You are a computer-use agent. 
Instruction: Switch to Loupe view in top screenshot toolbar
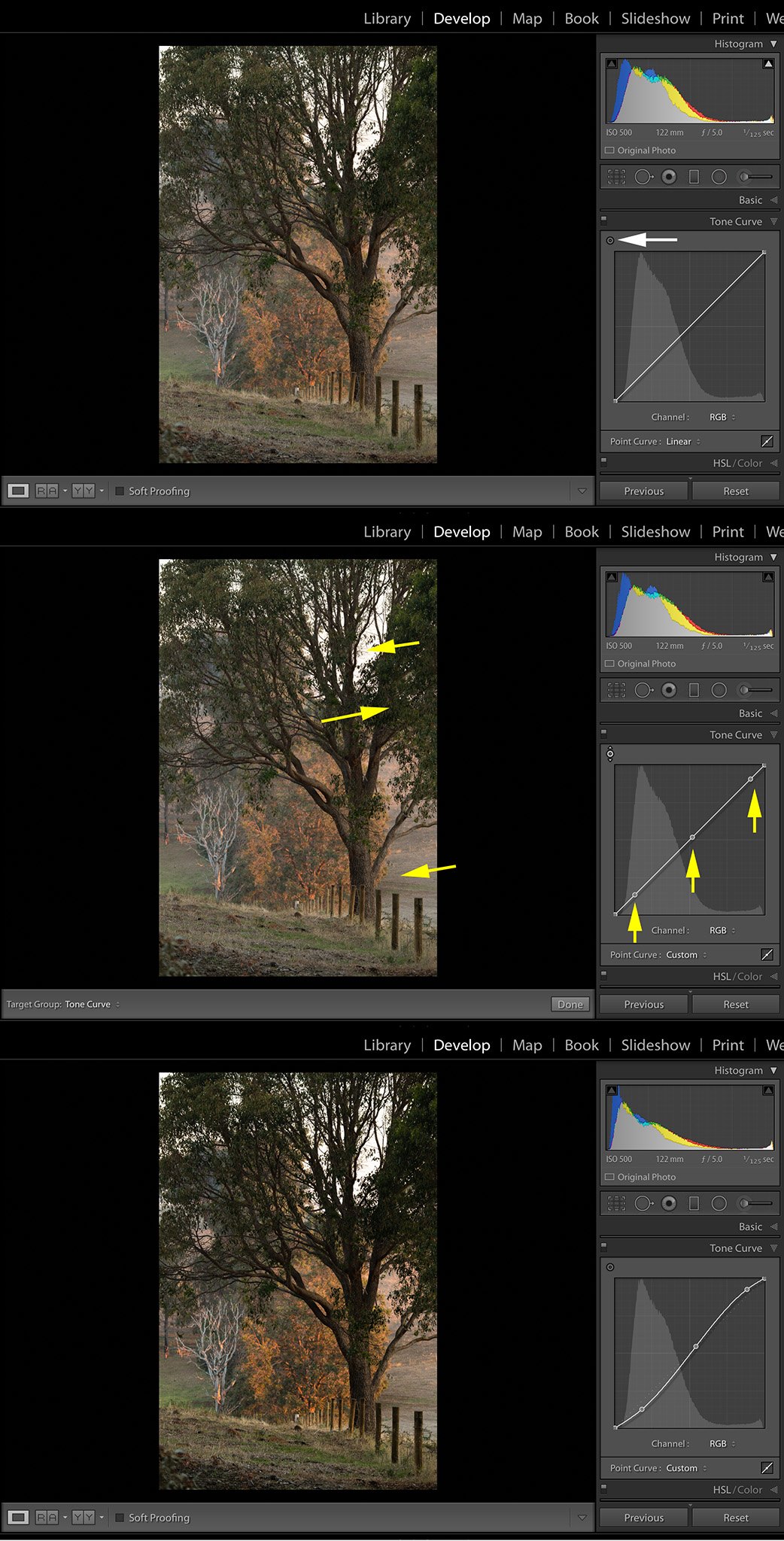coord(18,491)
